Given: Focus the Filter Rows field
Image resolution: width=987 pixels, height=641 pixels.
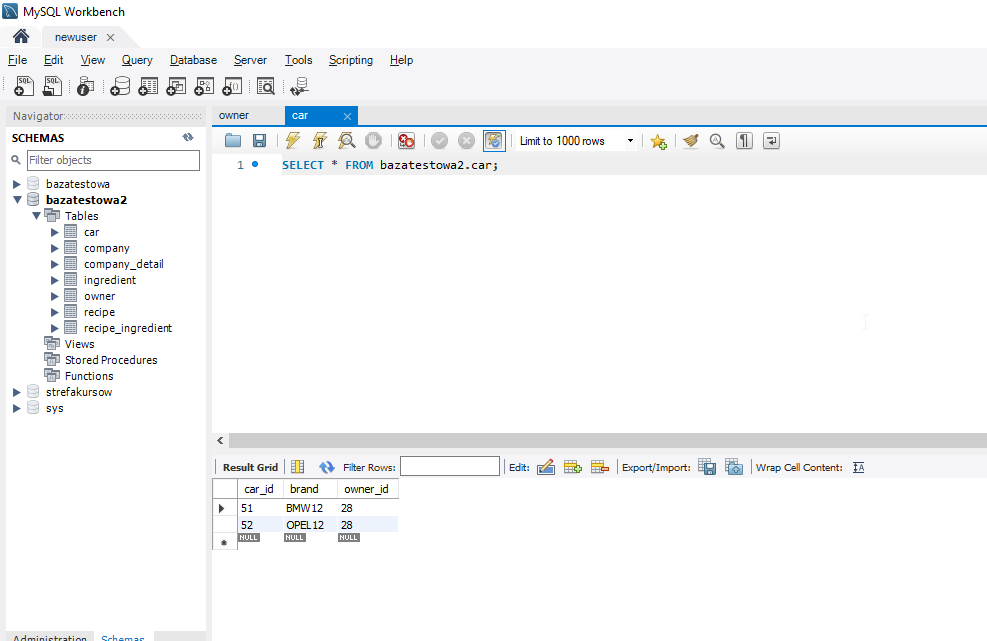Looking at the screenshot, I should coord(450,467).
